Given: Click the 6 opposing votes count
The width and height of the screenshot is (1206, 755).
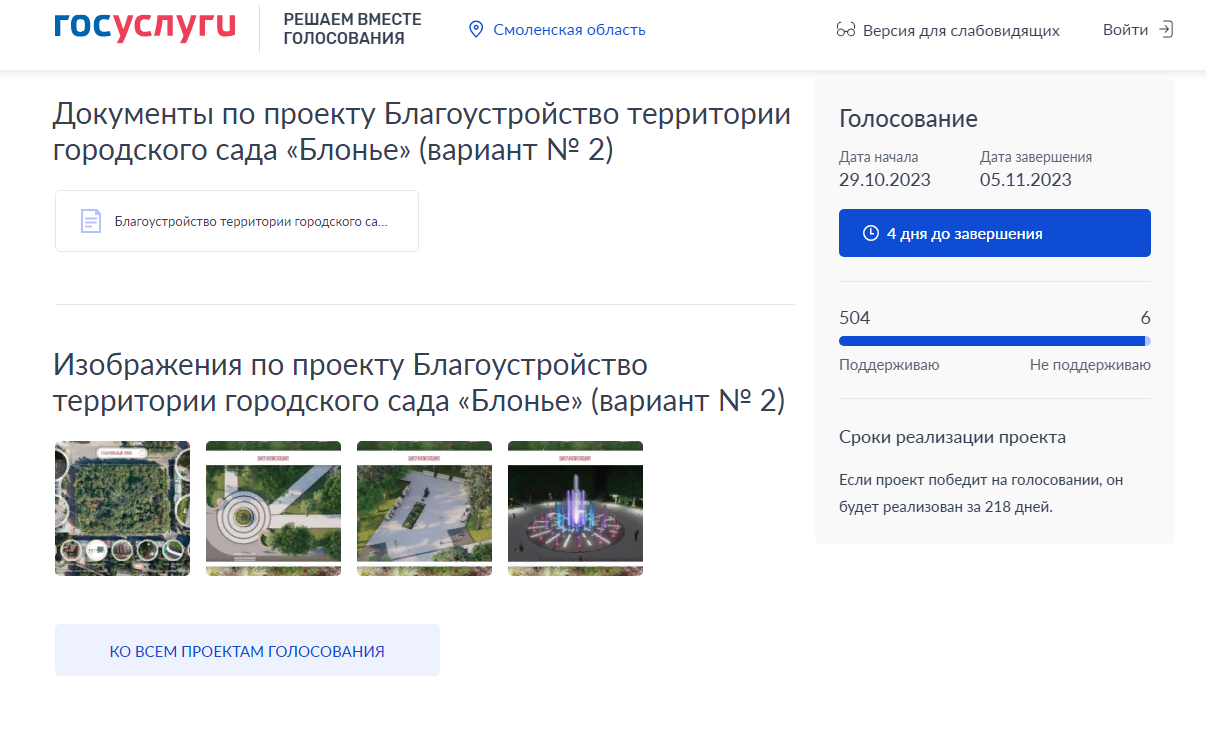Looking at the screenshot, I should click(1146, 318).
